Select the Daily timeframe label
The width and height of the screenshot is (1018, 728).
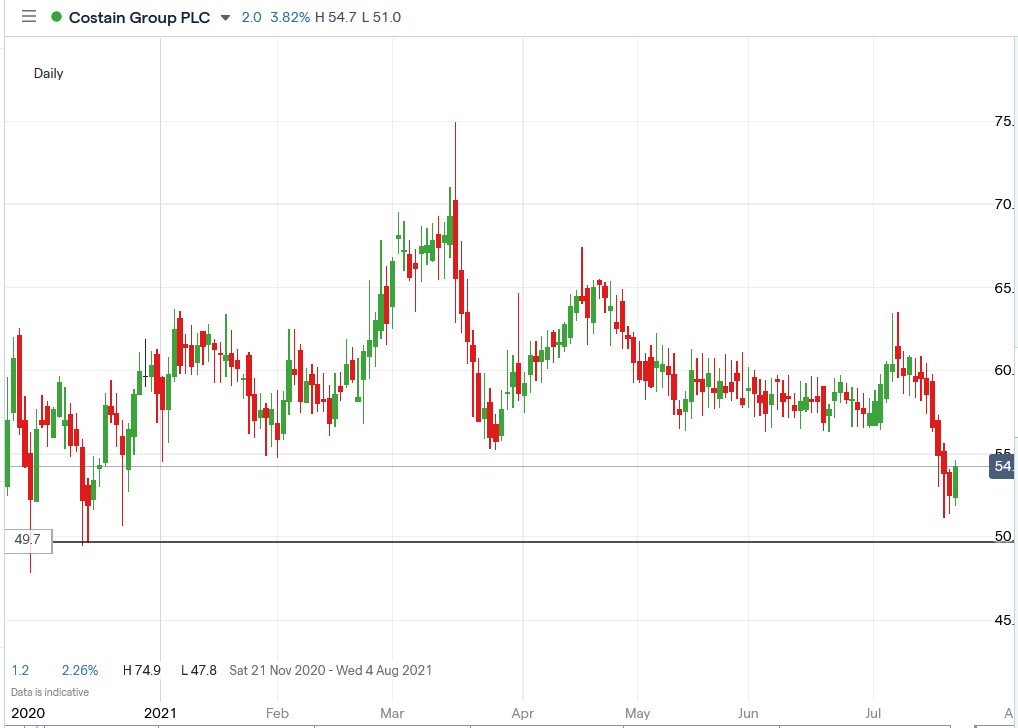(x=47, y=73)
